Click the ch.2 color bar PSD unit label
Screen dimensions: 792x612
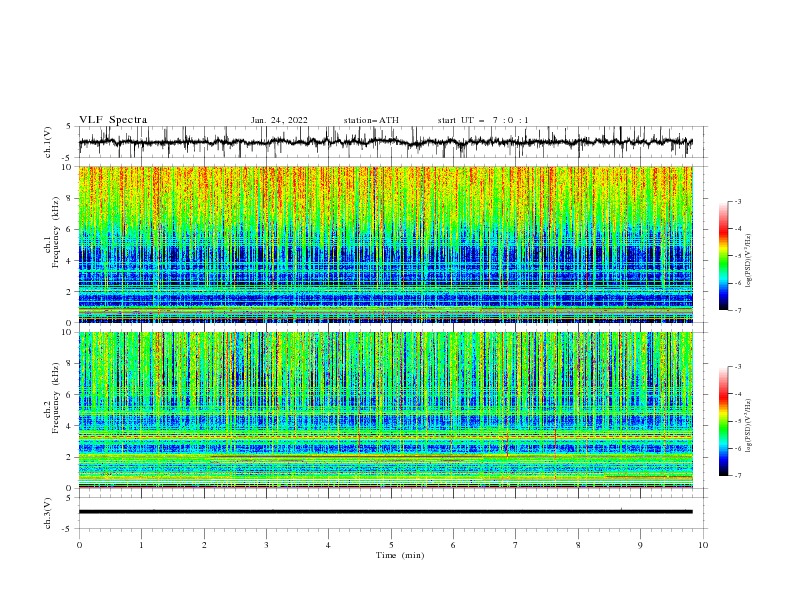pos(749,425)
